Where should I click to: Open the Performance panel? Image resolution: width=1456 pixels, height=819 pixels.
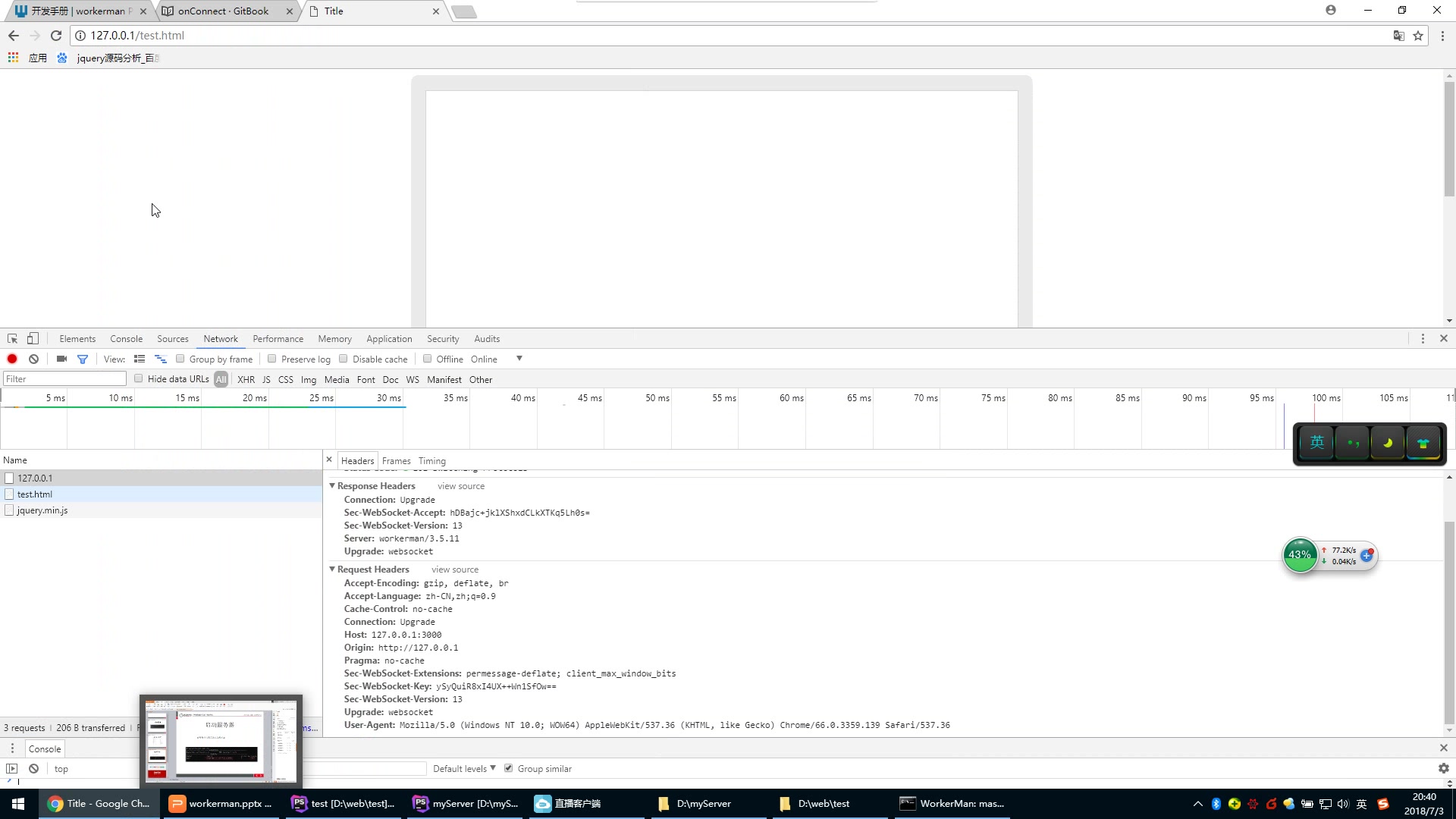pos(278,338)
